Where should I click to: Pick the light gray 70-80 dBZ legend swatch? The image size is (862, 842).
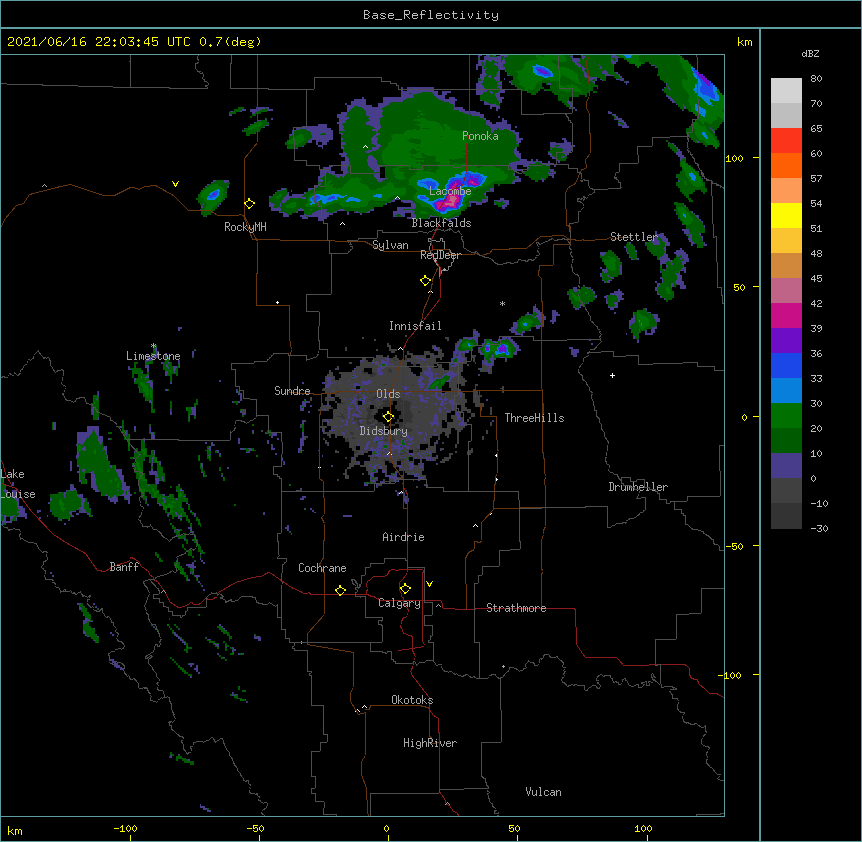[786, 90]
